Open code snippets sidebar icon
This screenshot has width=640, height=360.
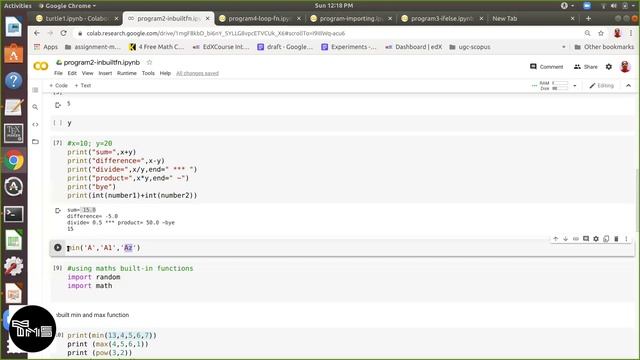[x=35, y=124]
